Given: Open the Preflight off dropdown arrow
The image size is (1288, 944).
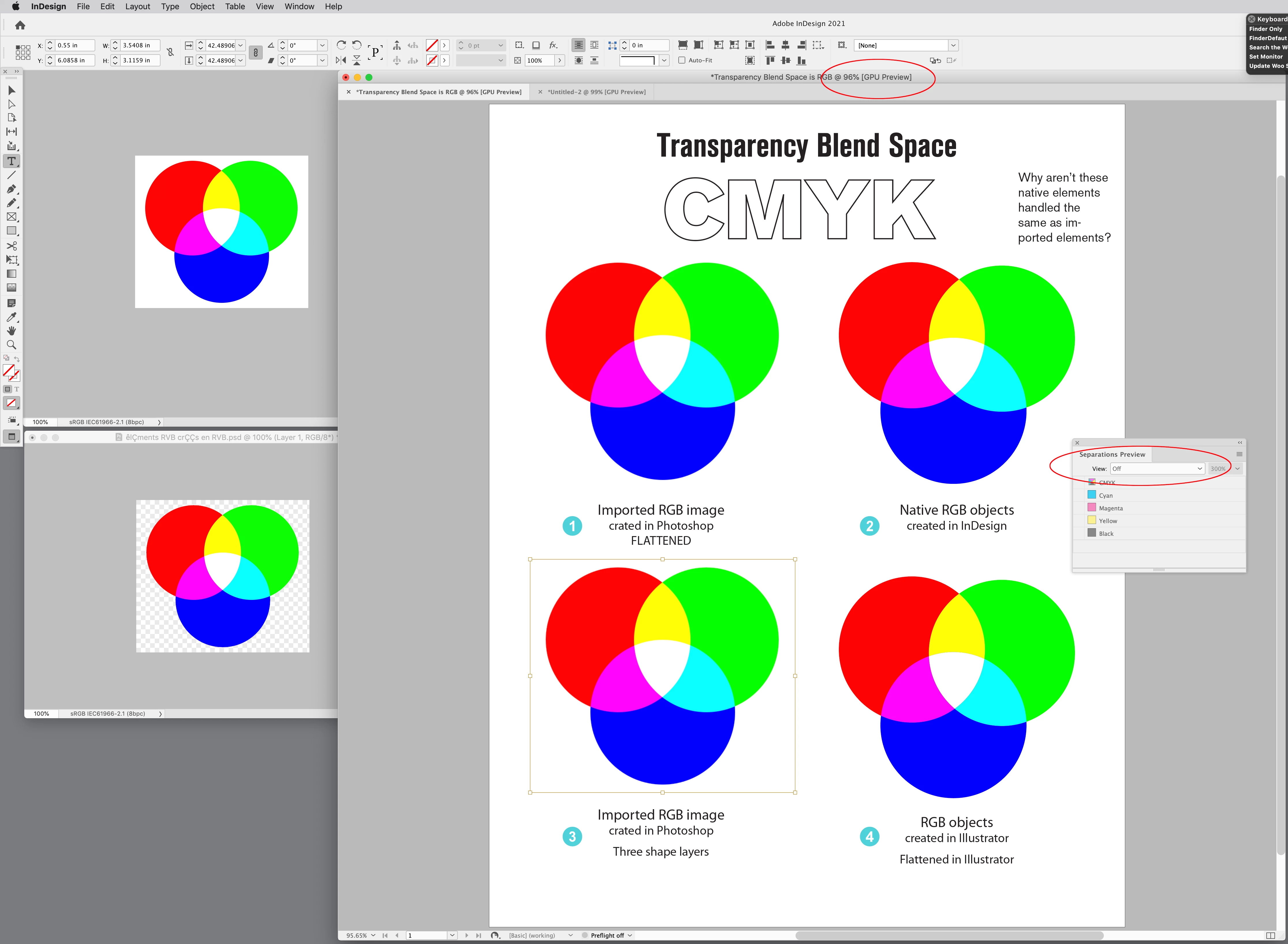Looking at the screenshot, I should click(x=630, y=935).
